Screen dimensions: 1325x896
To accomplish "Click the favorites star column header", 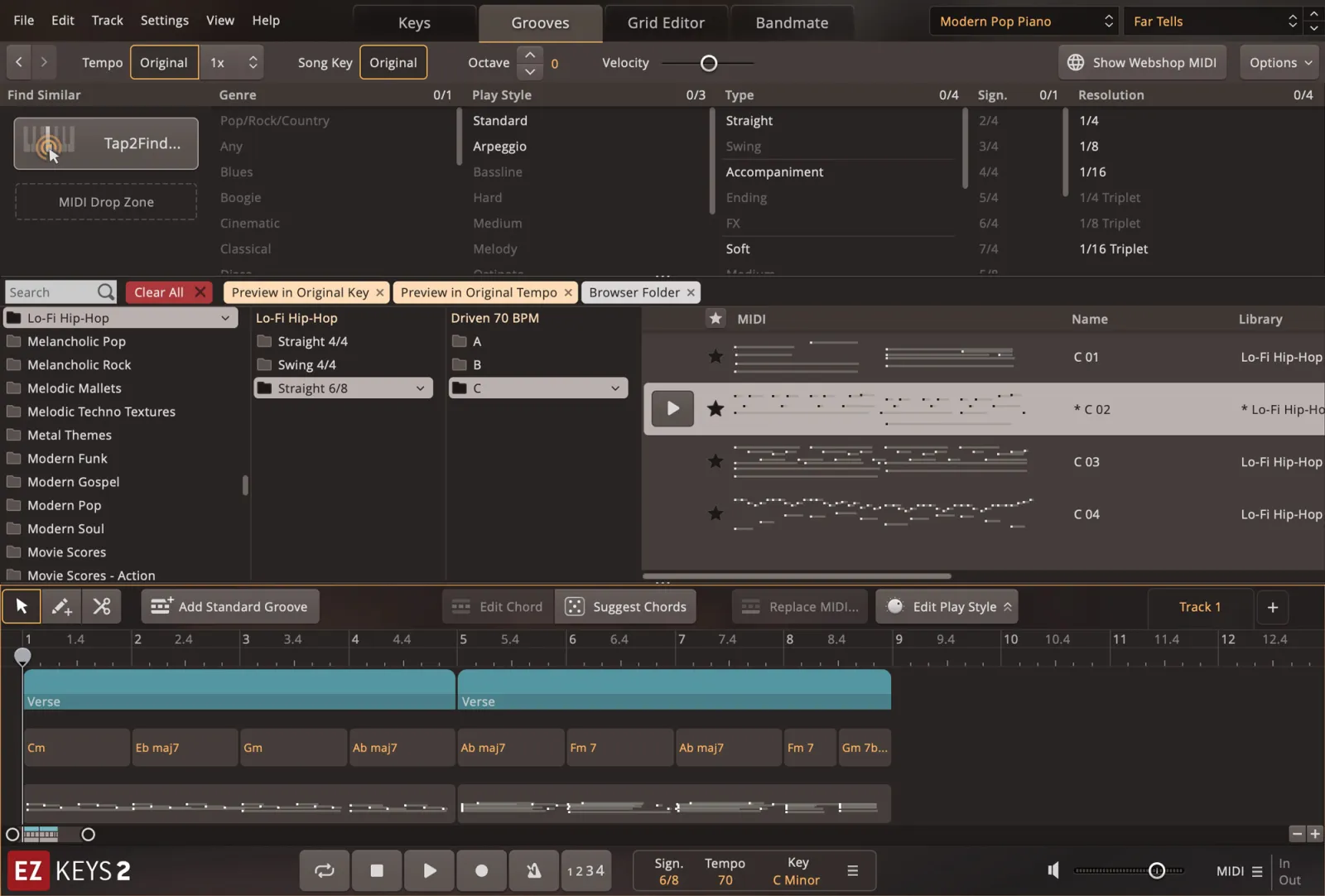I will 715,318.
